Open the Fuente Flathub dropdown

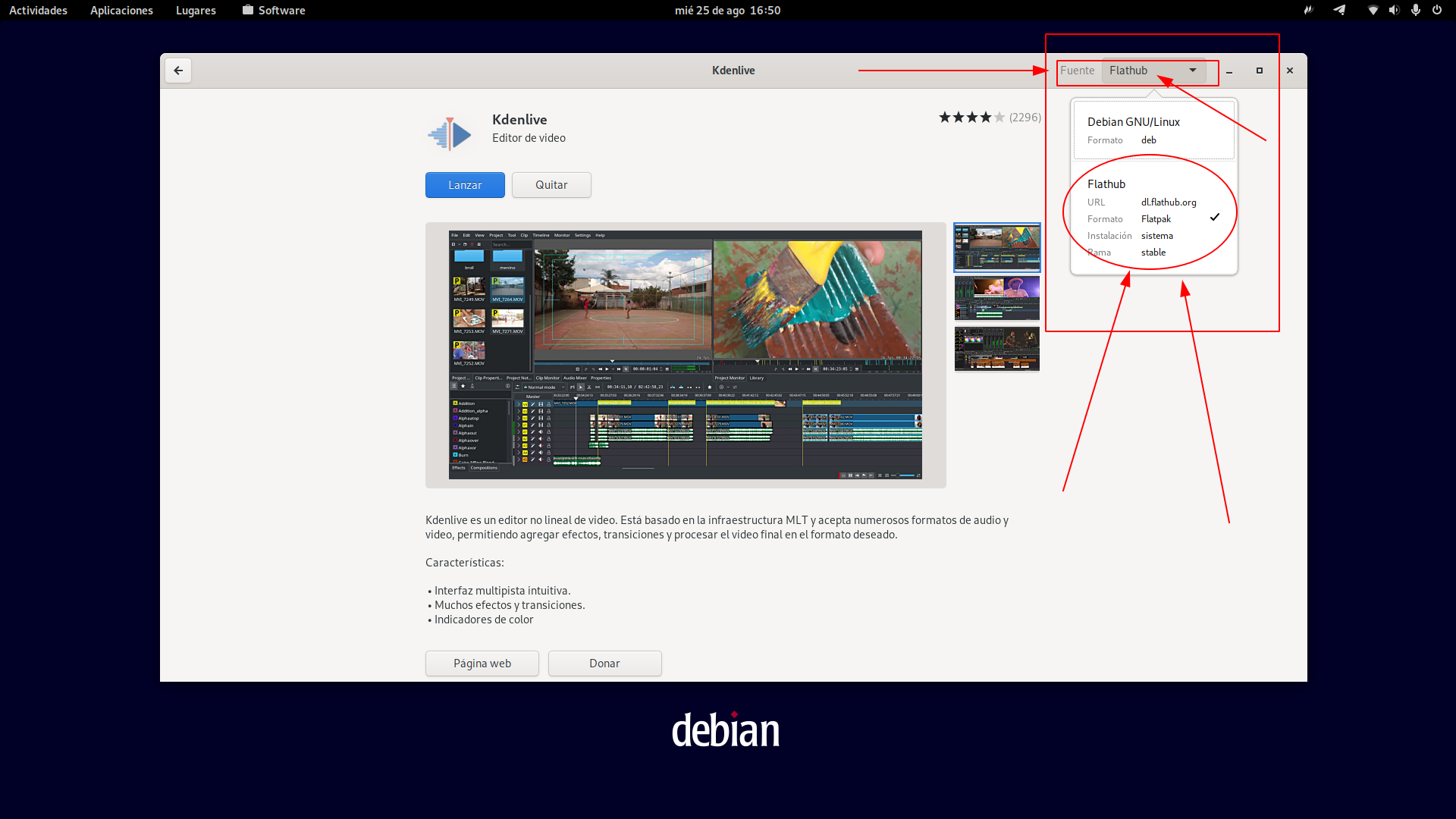(1153, 71)
